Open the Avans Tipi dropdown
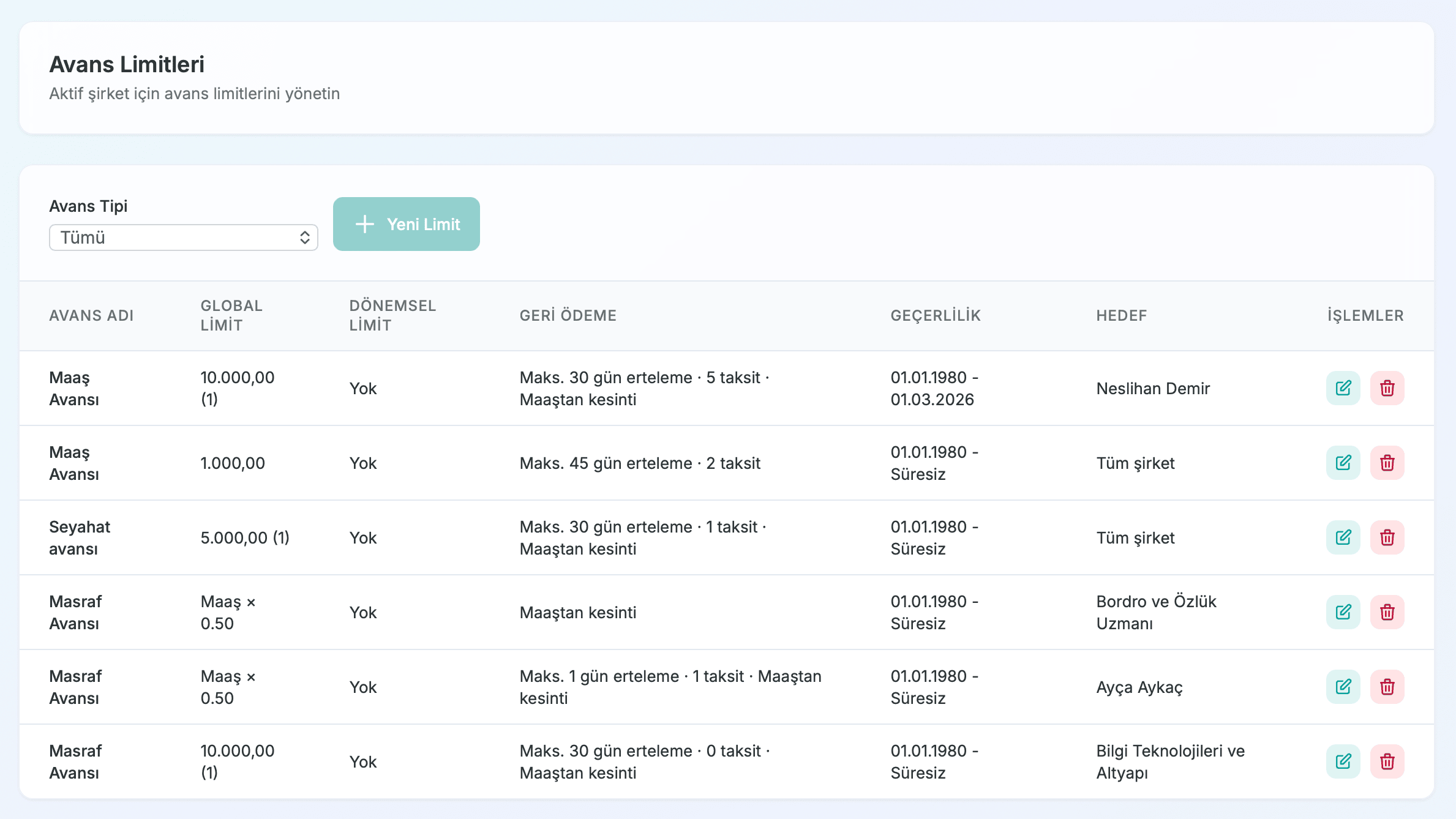The height and width of the screenshot is (819, 1456). pyautogui.click(x=183, y=237)
